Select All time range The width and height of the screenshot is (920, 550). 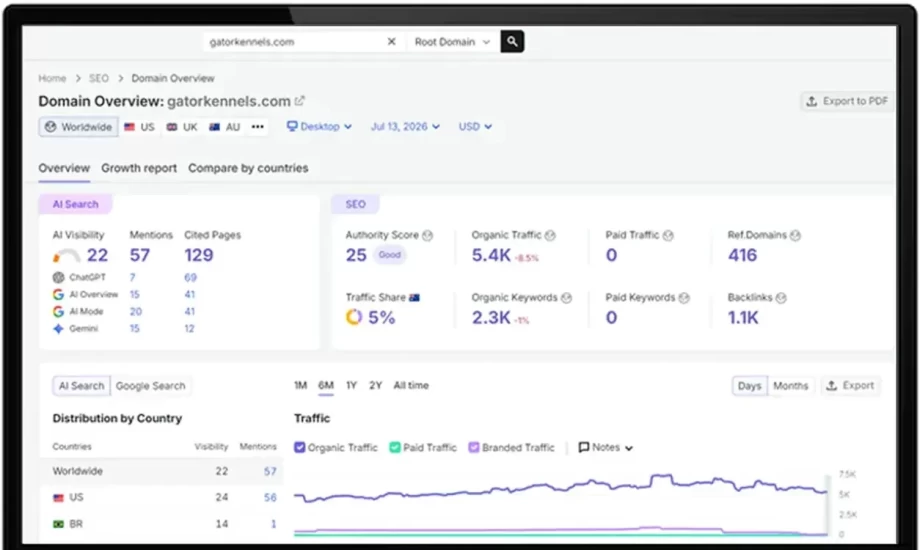411,386
